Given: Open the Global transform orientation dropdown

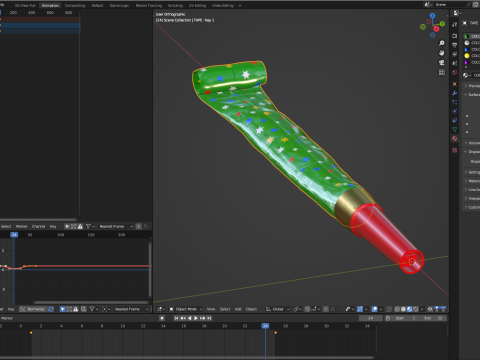Looking at the screenshot, I should point(278,309).
